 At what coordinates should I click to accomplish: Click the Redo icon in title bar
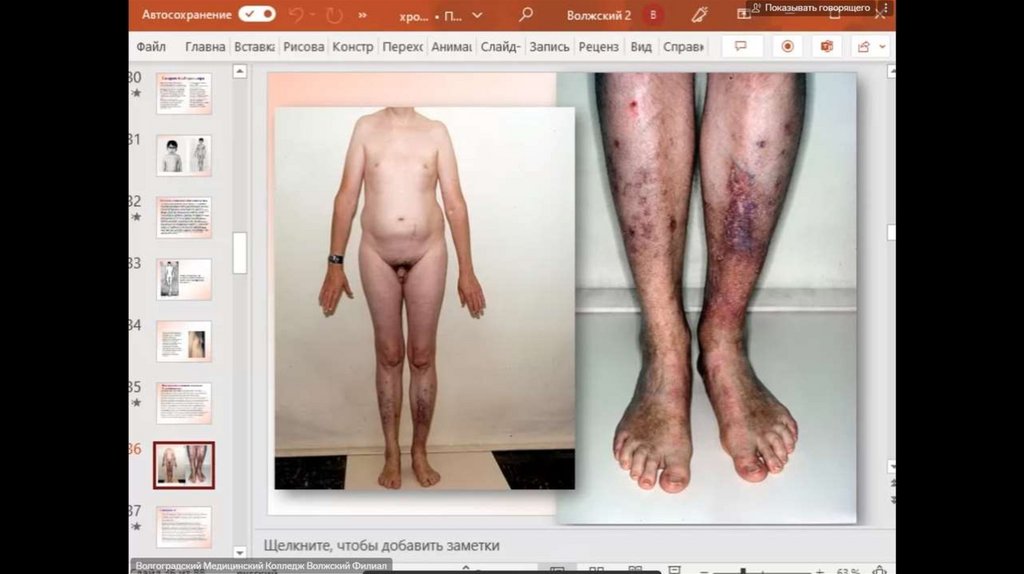point(333,15)
